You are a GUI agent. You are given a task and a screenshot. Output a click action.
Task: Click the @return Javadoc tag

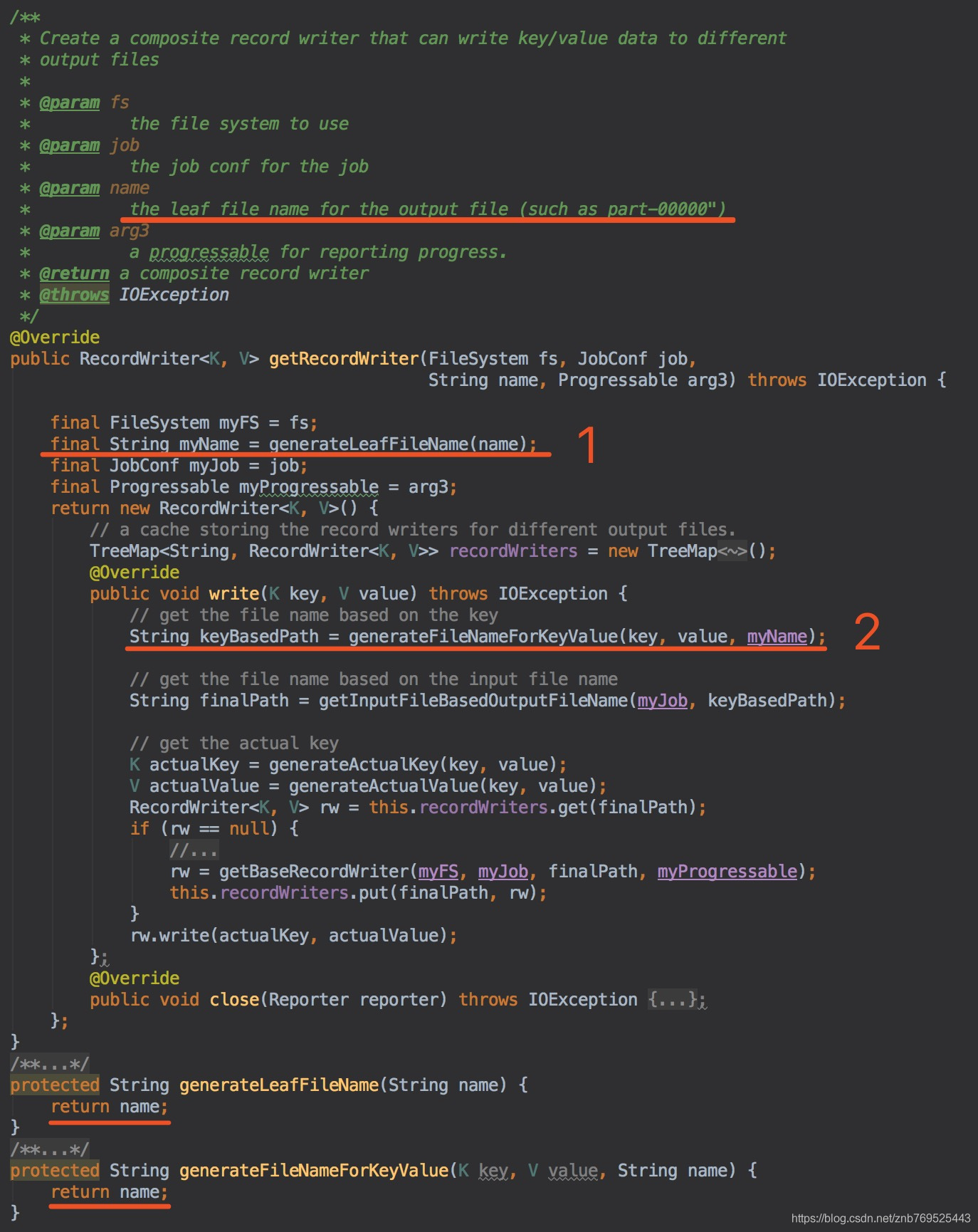(74, 273)
